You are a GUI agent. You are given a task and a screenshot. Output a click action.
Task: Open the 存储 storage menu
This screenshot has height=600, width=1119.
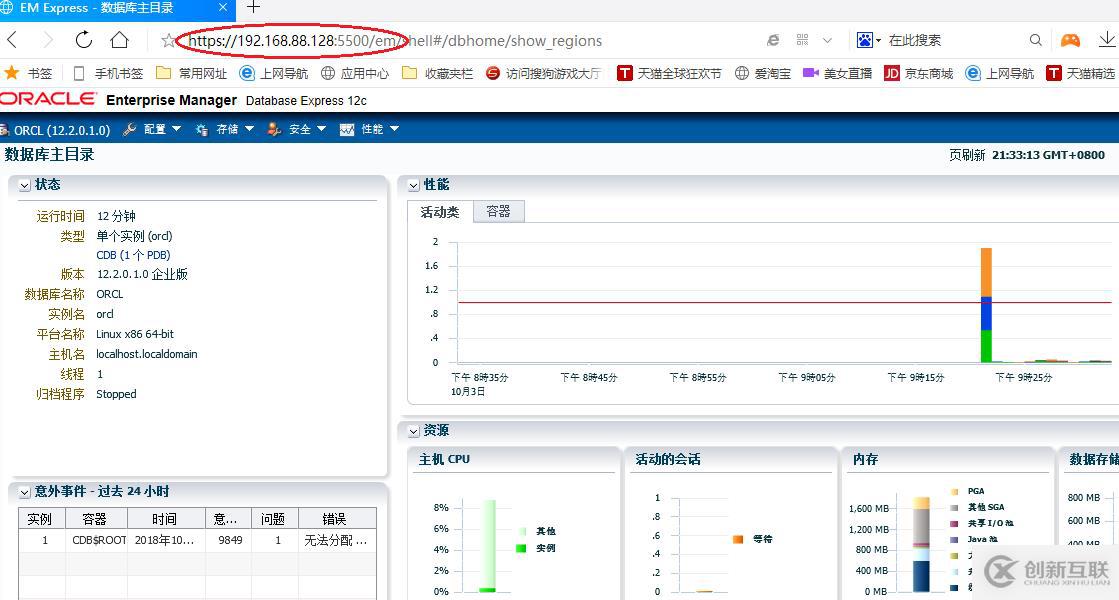pyautogui.click(x=235, y=129)
